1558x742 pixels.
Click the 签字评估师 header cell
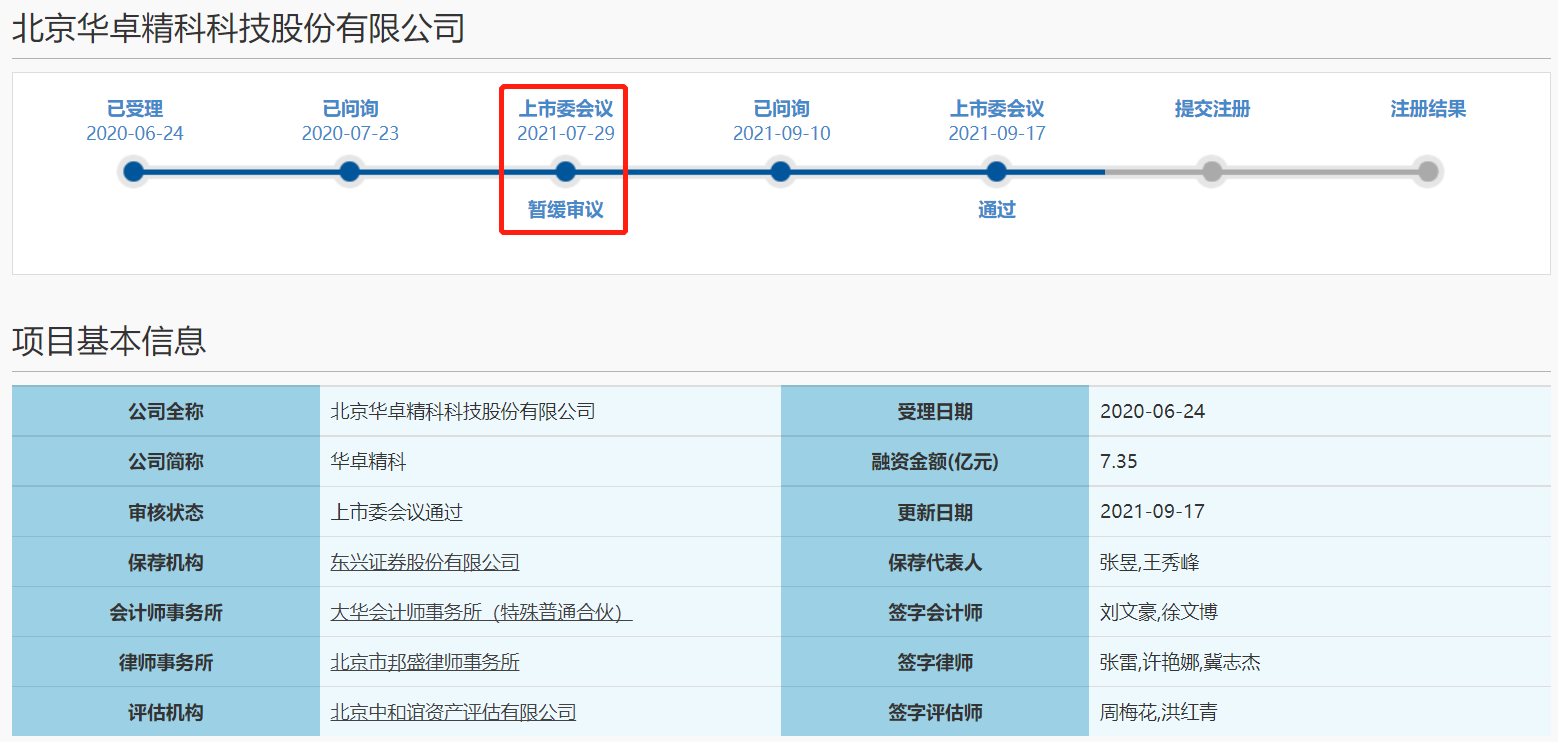point(935,712)
